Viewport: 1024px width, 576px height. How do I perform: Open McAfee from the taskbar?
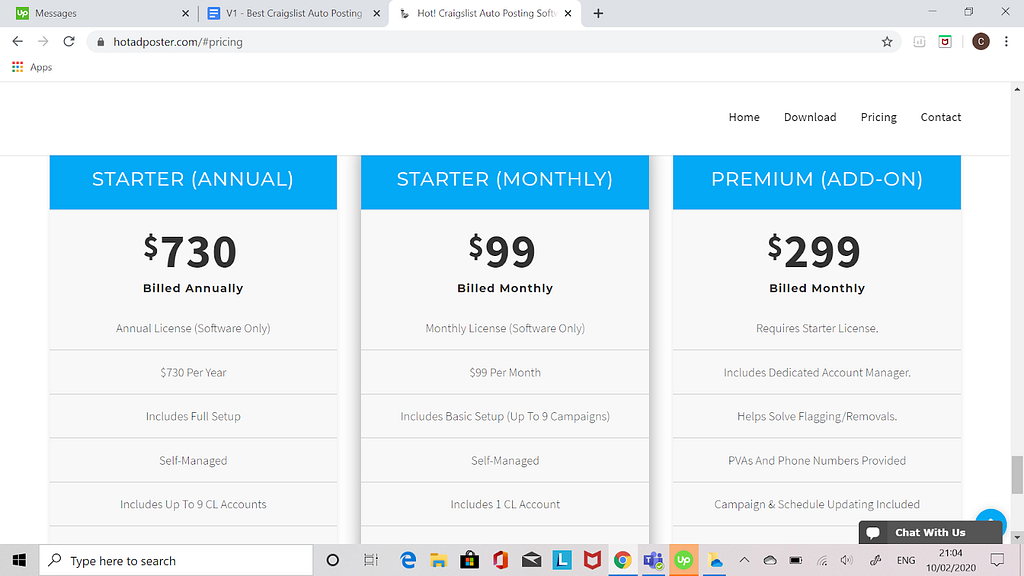coord(592,560)
